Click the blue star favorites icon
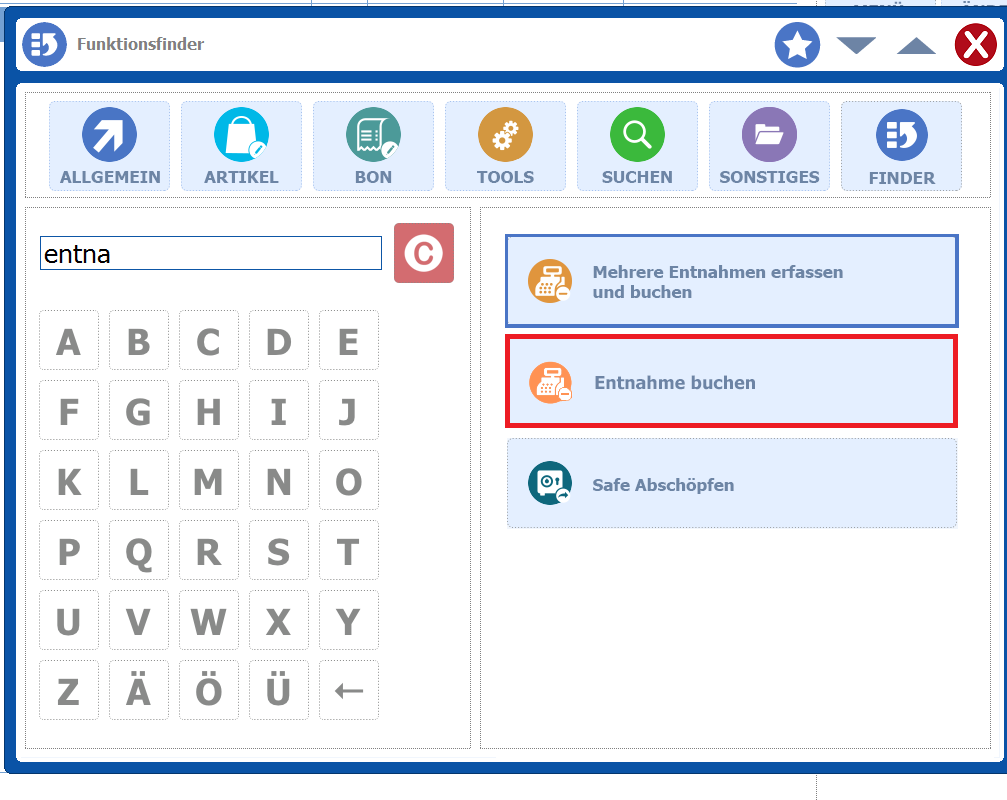The image size is (1007, 800). coord(797,45)
